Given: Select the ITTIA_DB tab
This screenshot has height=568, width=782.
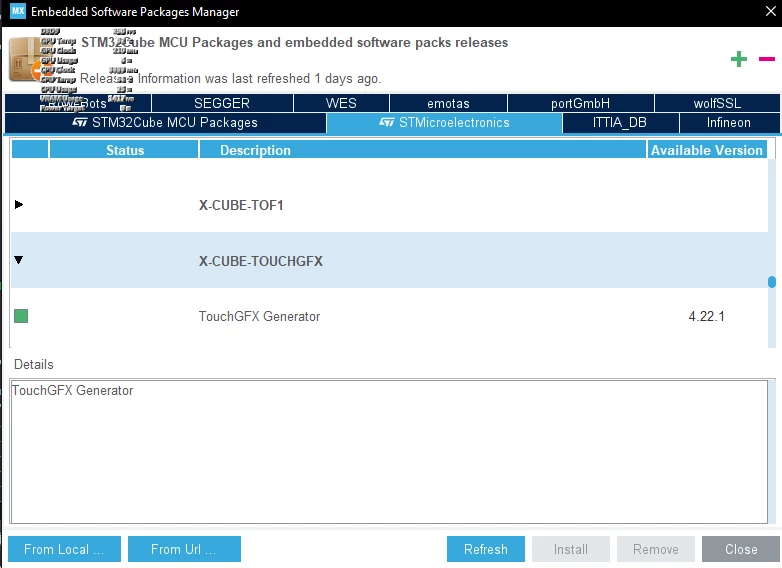Looking at the screenshot, I should tap(620, 123).
